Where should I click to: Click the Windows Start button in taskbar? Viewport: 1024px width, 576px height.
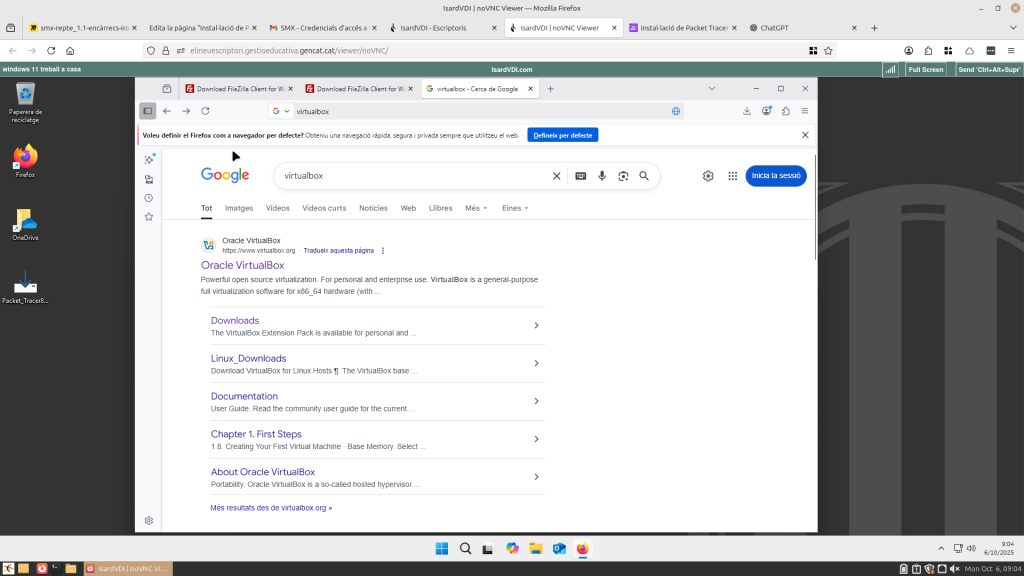(x=441, y=548)
